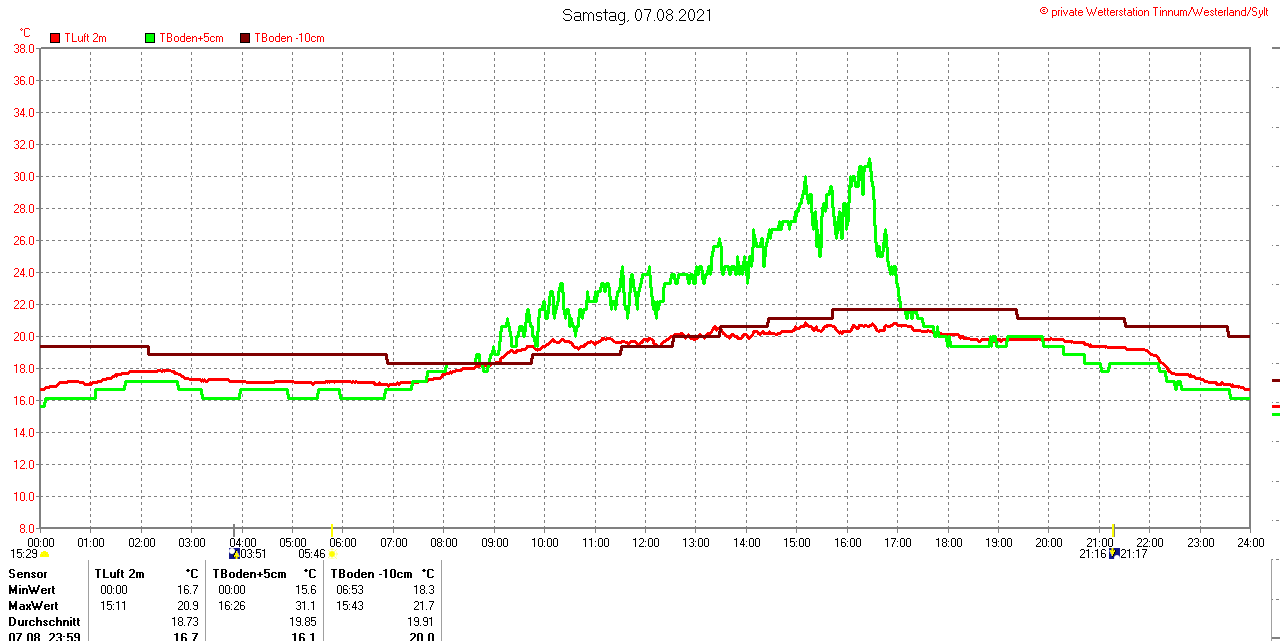Click the sunrise sun icon at 05:46
1280x641 pixels.
(x=333, y=554)
